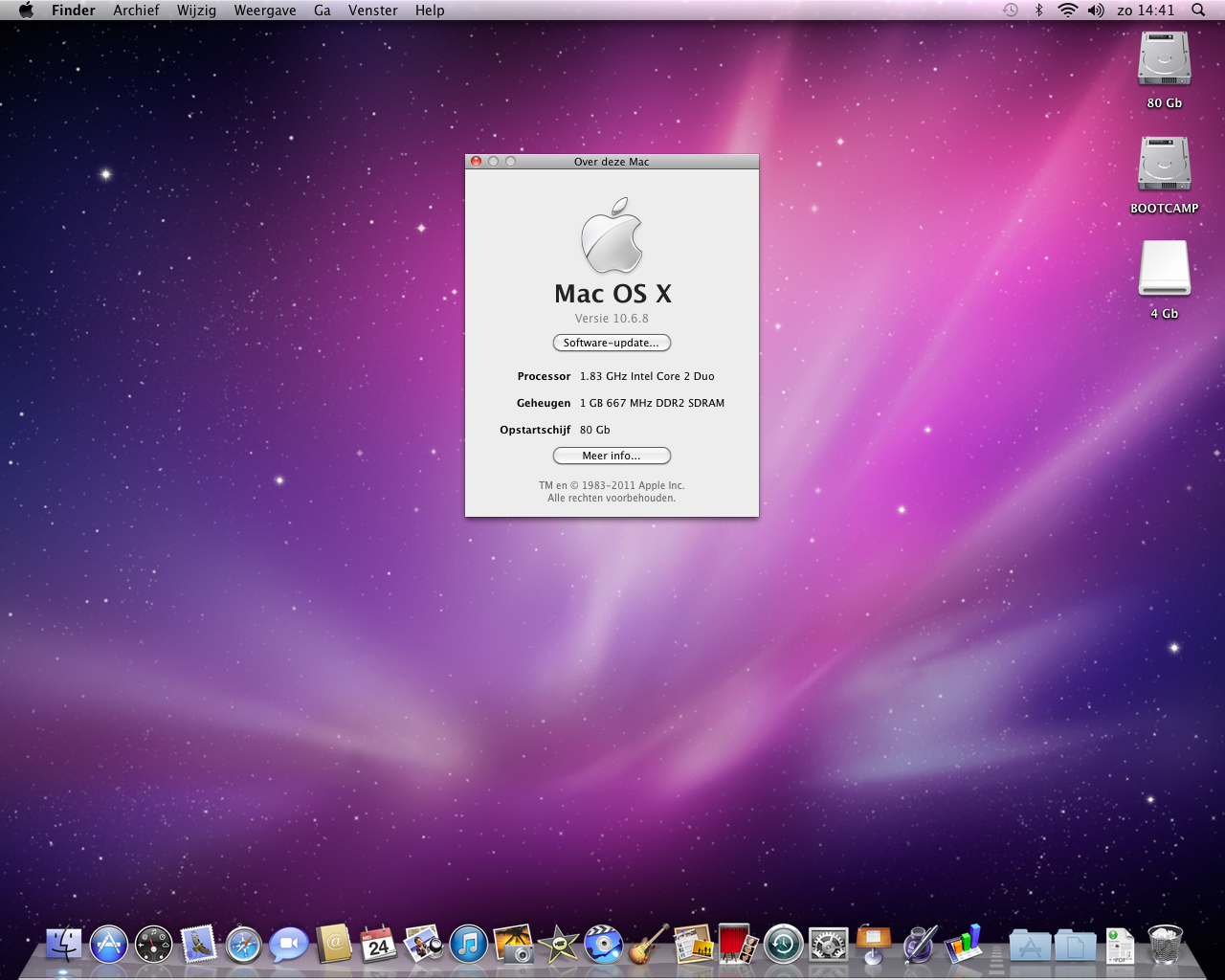Open the Venster menu

[x=373, y=10]
